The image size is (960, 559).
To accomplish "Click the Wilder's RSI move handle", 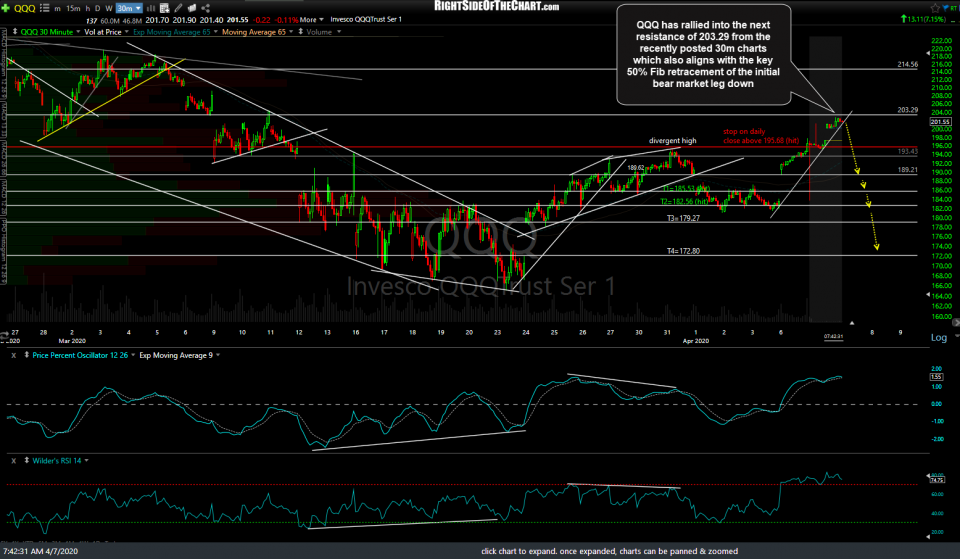I will click(x=26, y=460).
